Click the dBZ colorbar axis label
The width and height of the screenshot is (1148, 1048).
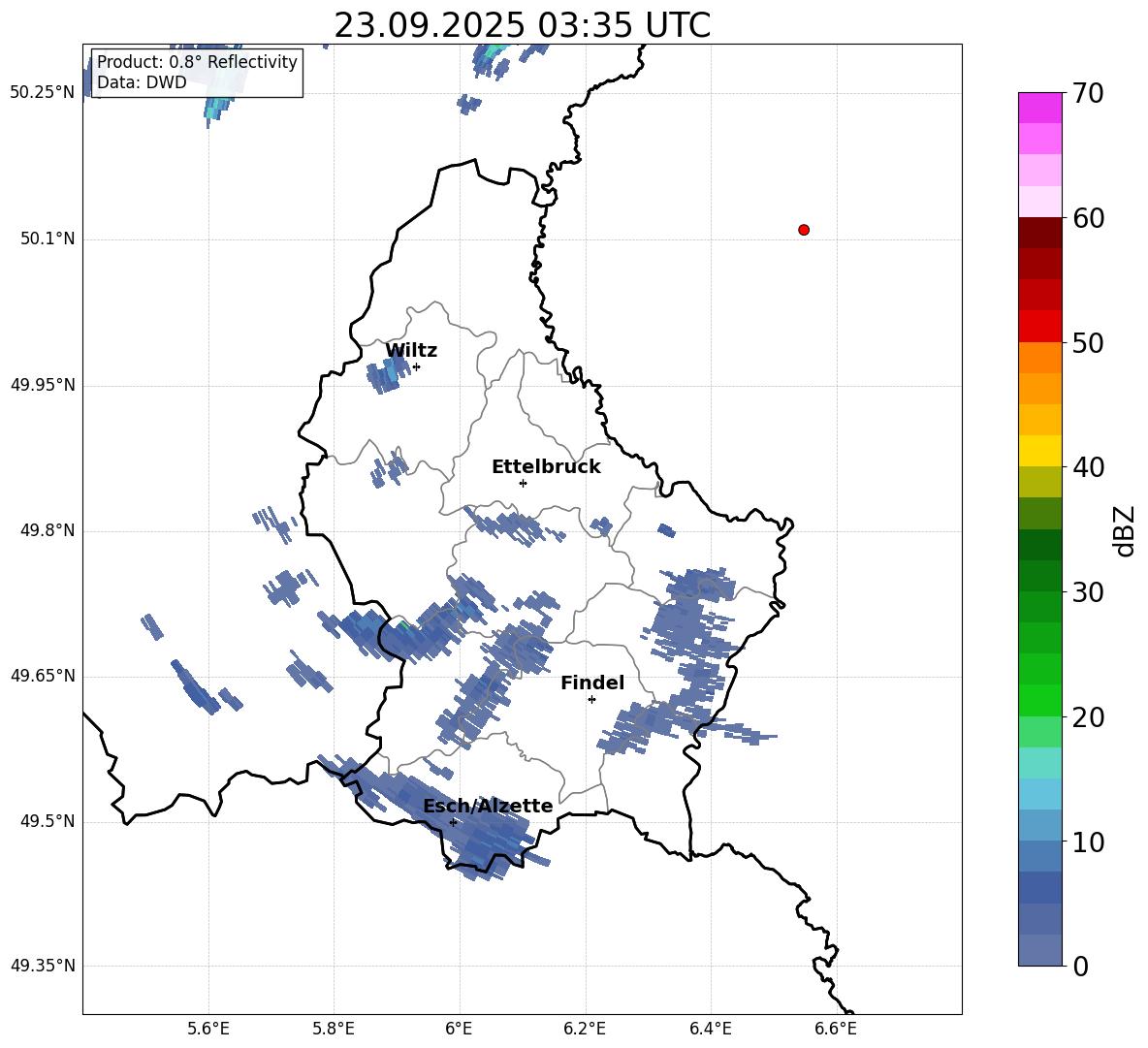click(1124, 530)
